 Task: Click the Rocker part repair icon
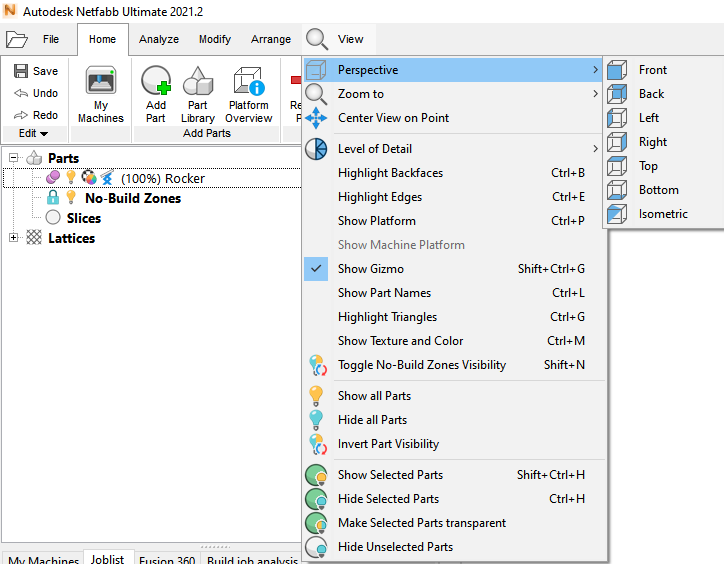click(107, 178)
